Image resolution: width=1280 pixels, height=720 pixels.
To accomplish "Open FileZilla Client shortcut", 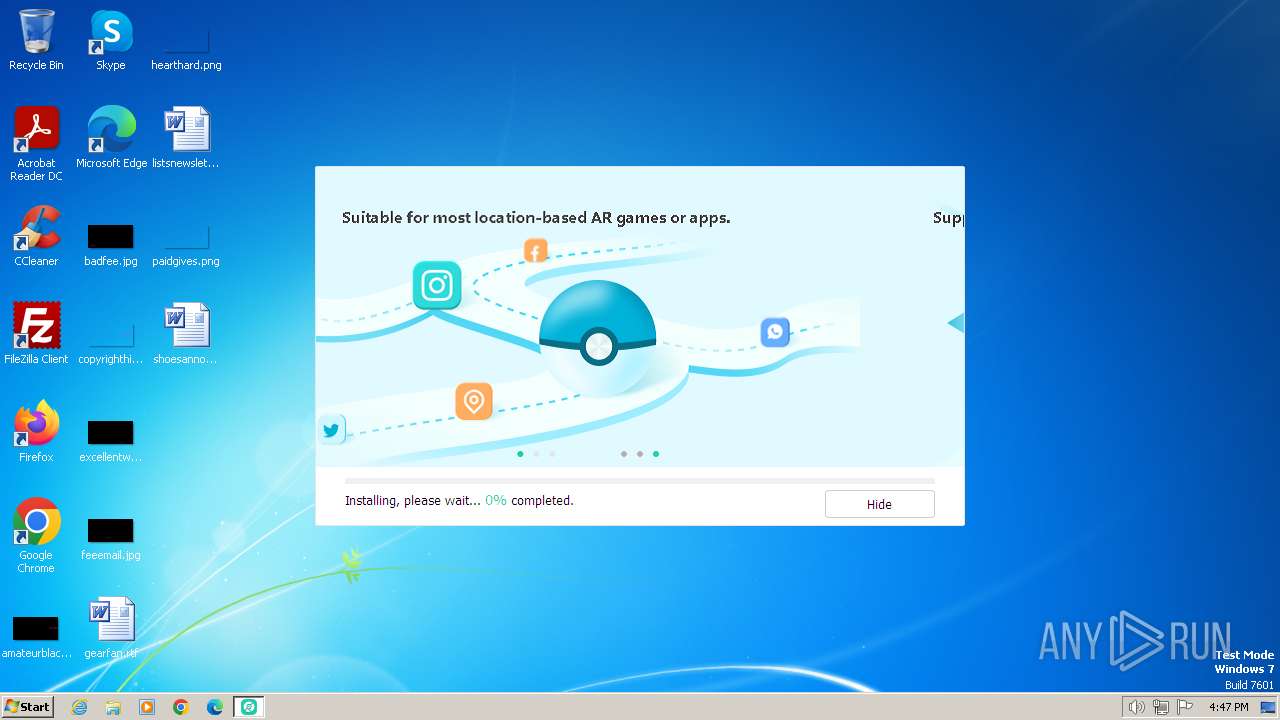I will click(x=36, y=334).
